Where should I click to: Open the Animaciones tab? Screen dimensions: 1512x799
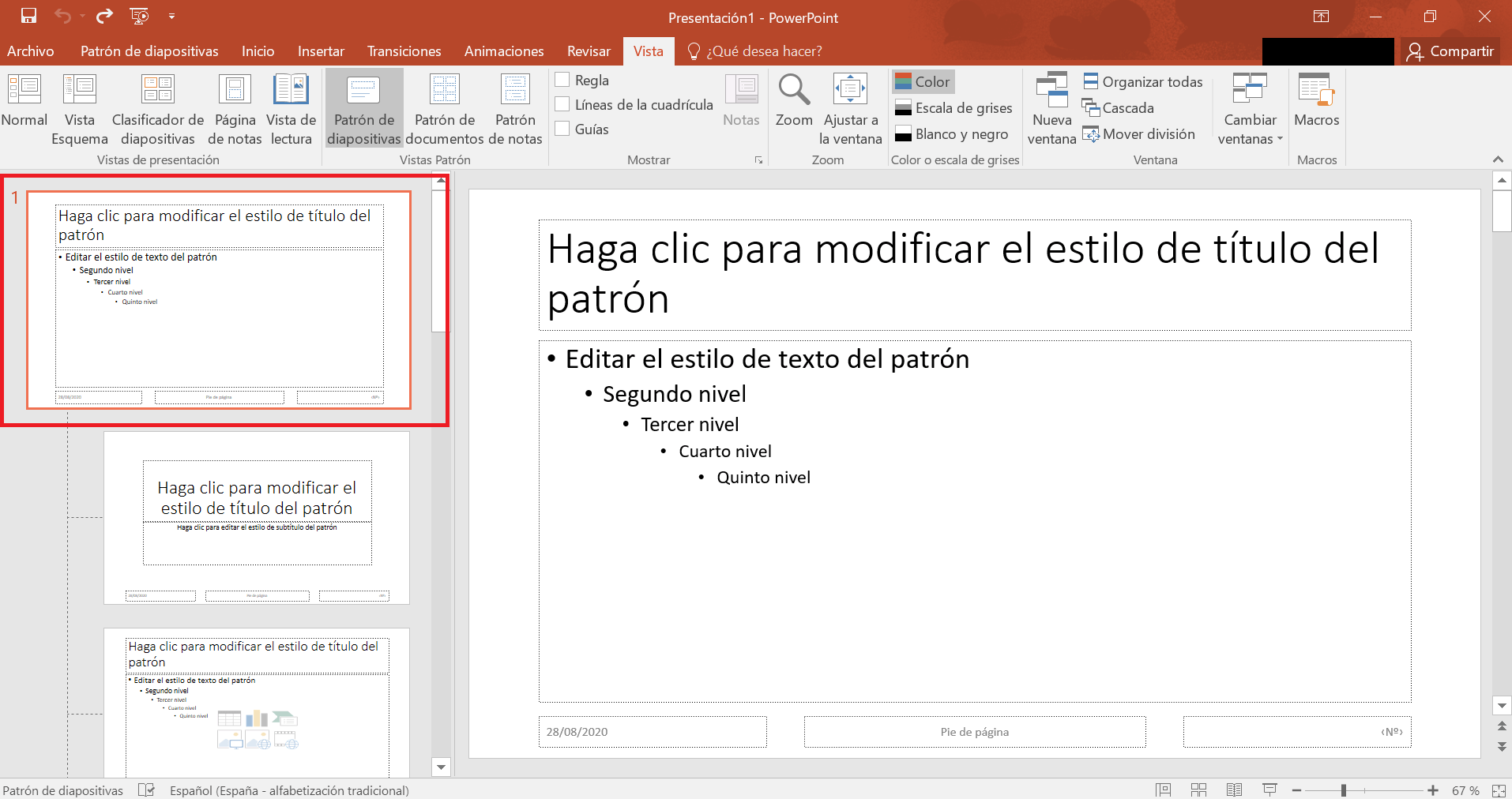[x=504, y=51]
